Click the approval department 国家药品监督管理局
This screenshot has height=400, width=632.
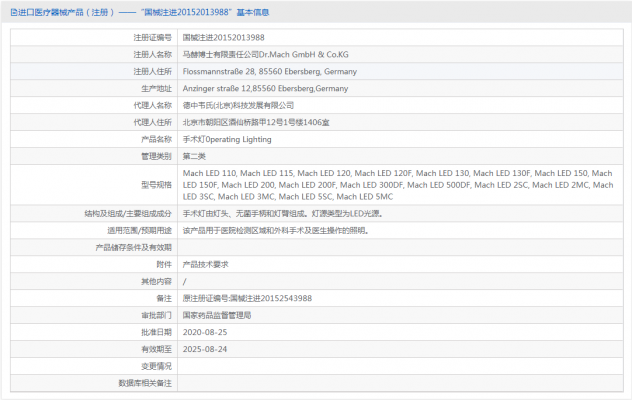tap(217, 315)
